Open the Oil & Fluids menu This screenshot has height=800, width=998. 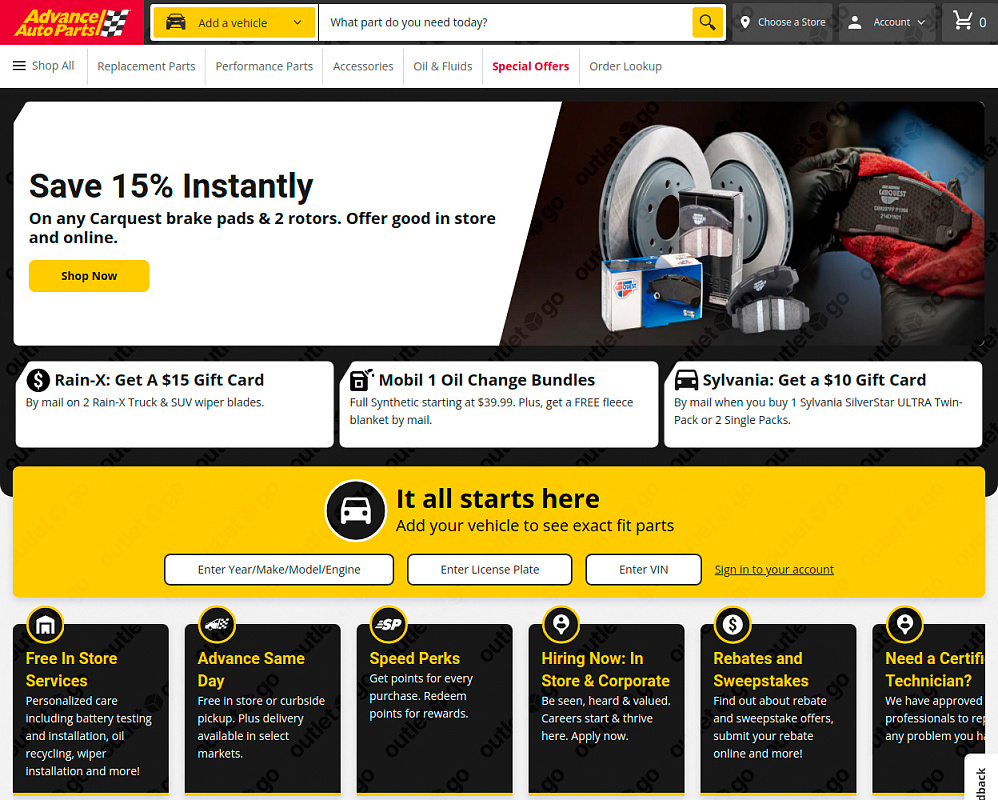coord(443,66)
